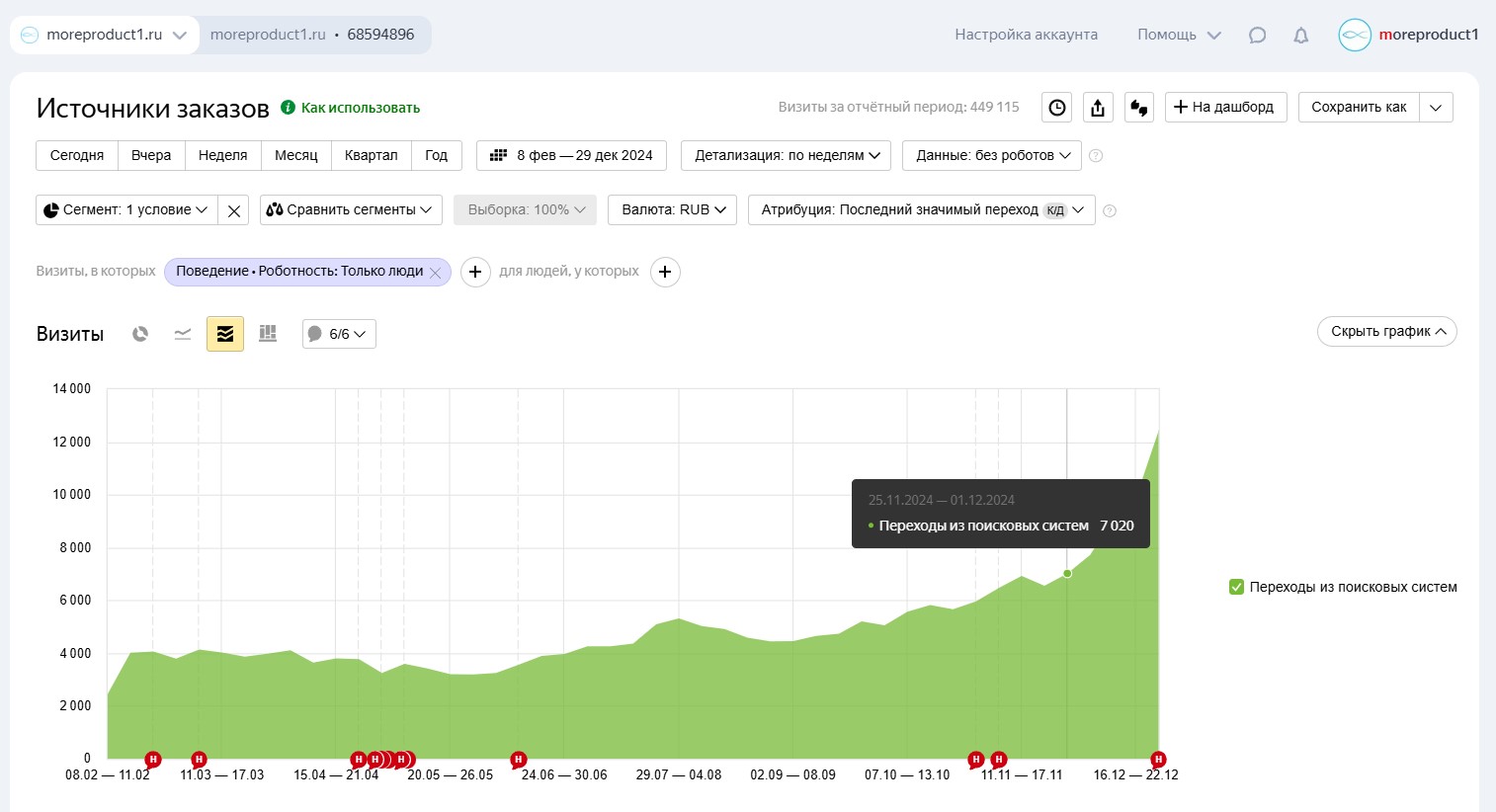The width and height of the screenshot is (1496, 812).
Task: Switch to line chart view
Action: pyautogui.click(x=183, y=334)
